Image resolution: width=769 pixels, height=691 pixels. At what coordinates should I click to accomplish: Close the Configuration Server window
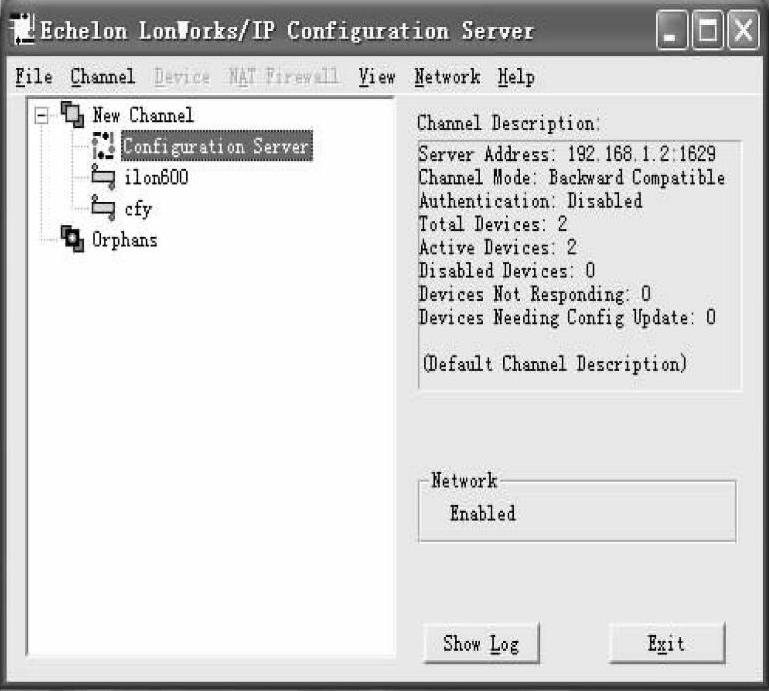click(x=743, y=30)
